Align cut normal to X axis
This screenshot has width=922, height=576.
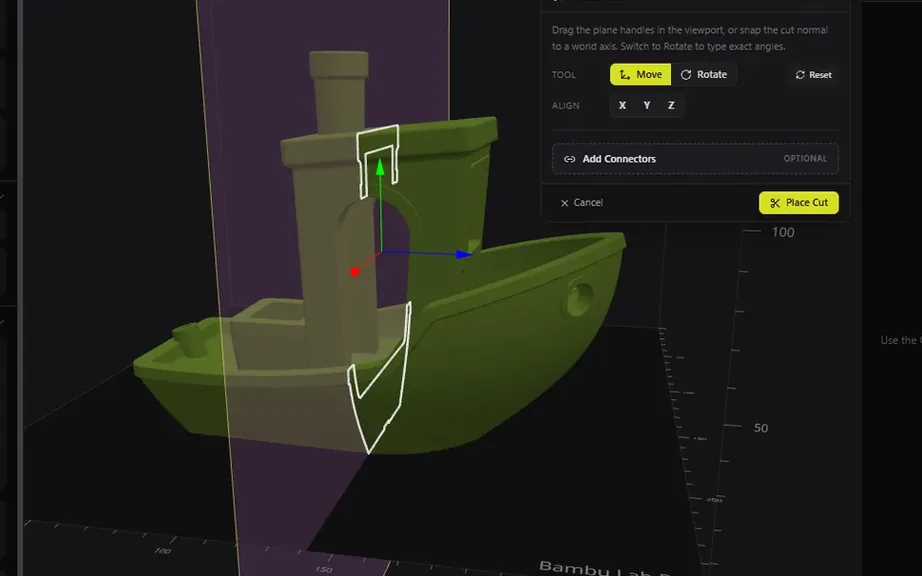622,105
